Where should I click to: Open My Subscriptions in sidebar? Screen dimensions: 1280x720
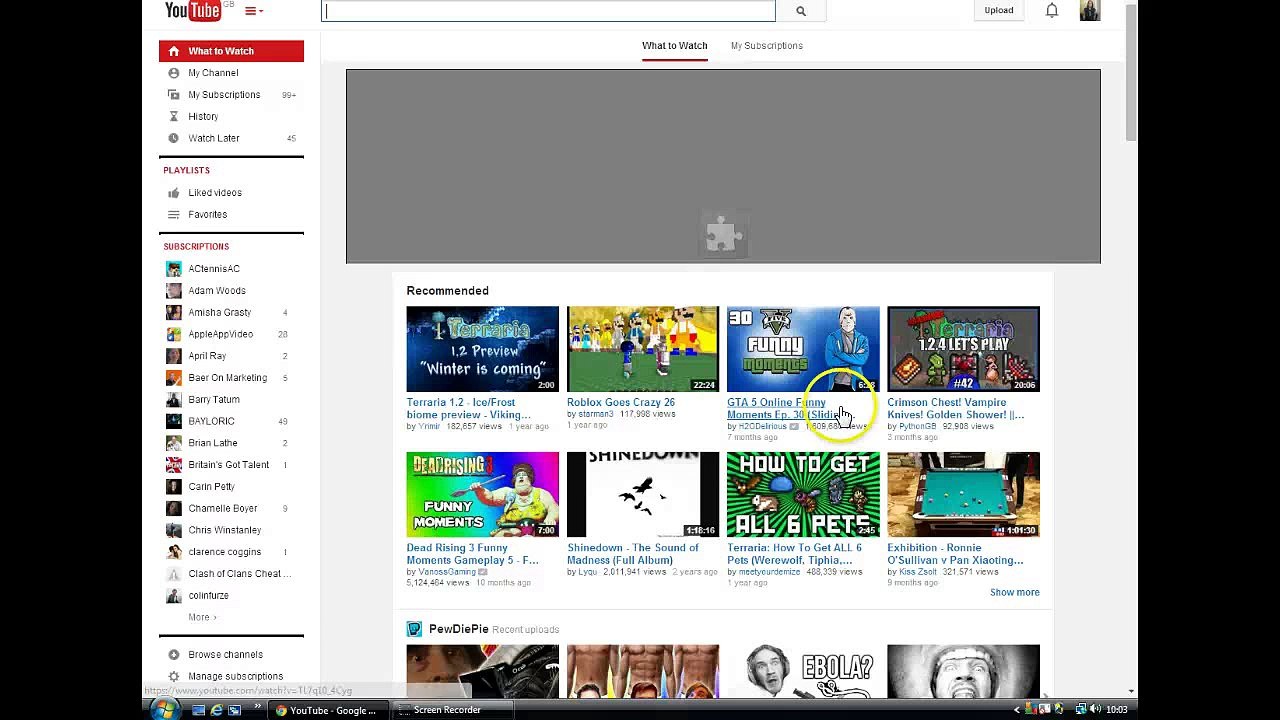pyautogui.click(x=224, y=95)
